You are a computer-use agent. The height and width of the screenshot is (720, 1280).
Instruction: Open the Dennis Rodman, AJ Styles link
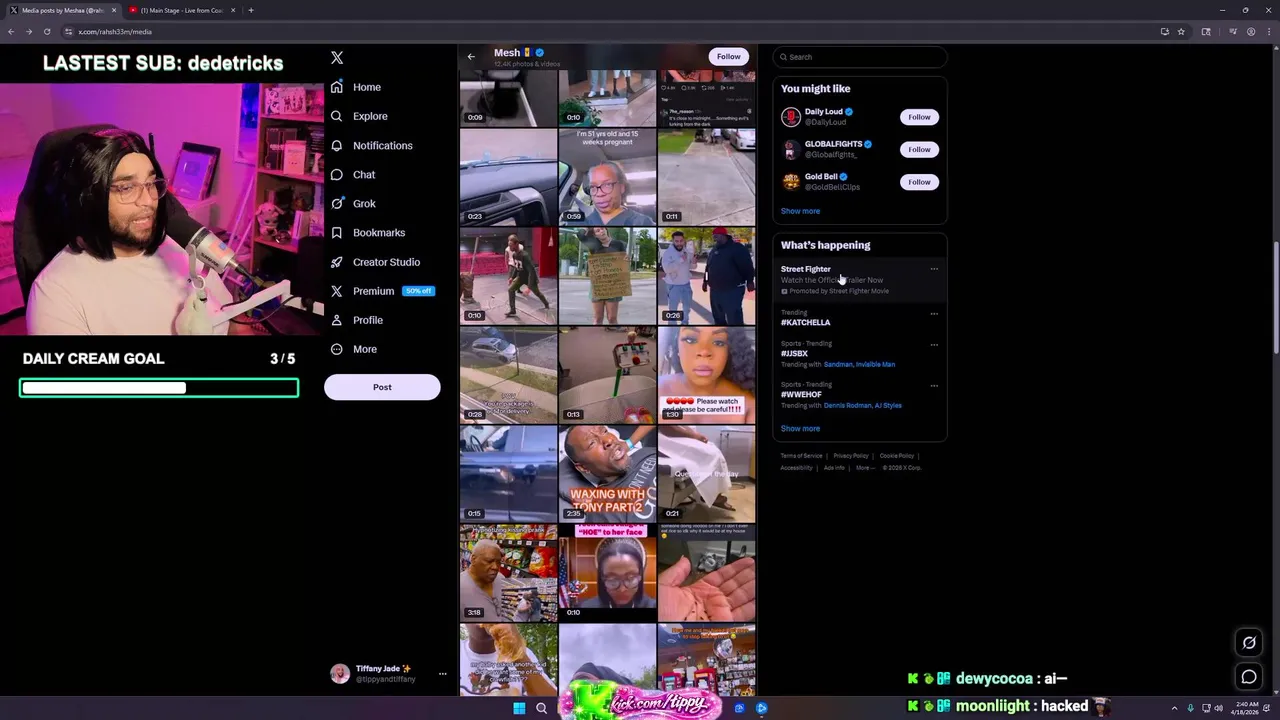point(861,405)
